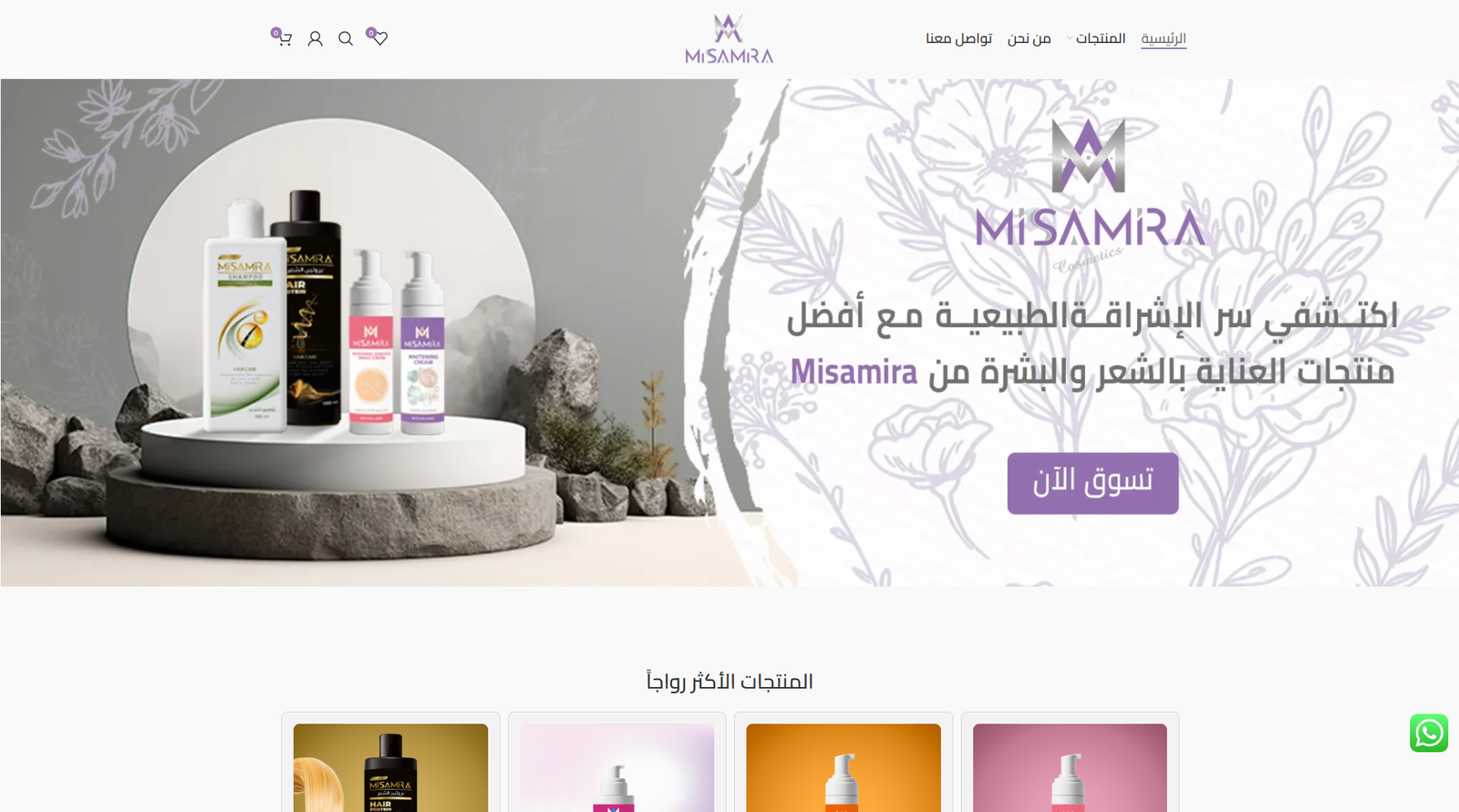Viewport: 1459px width, 812px height.
Task: Click the wishlist count badge
Action: [370, 33]
